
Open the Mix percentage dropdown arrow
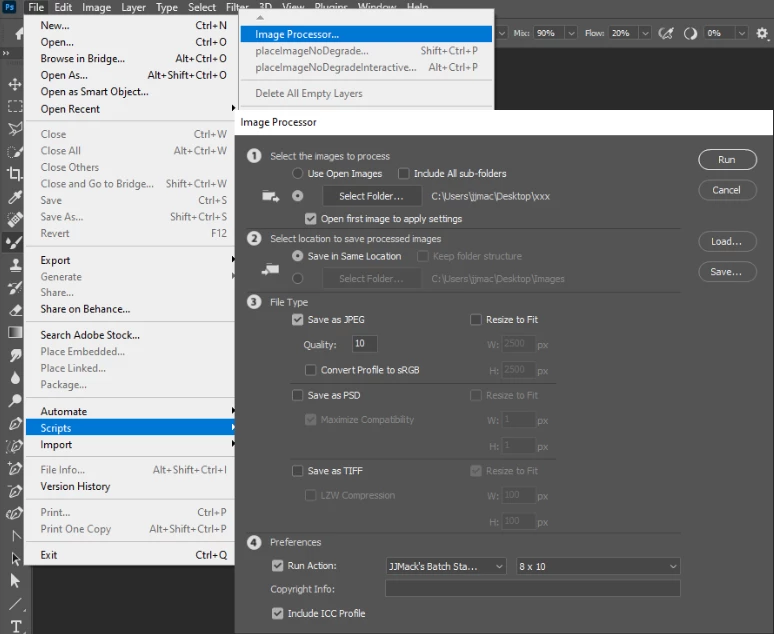pos(571,33)
